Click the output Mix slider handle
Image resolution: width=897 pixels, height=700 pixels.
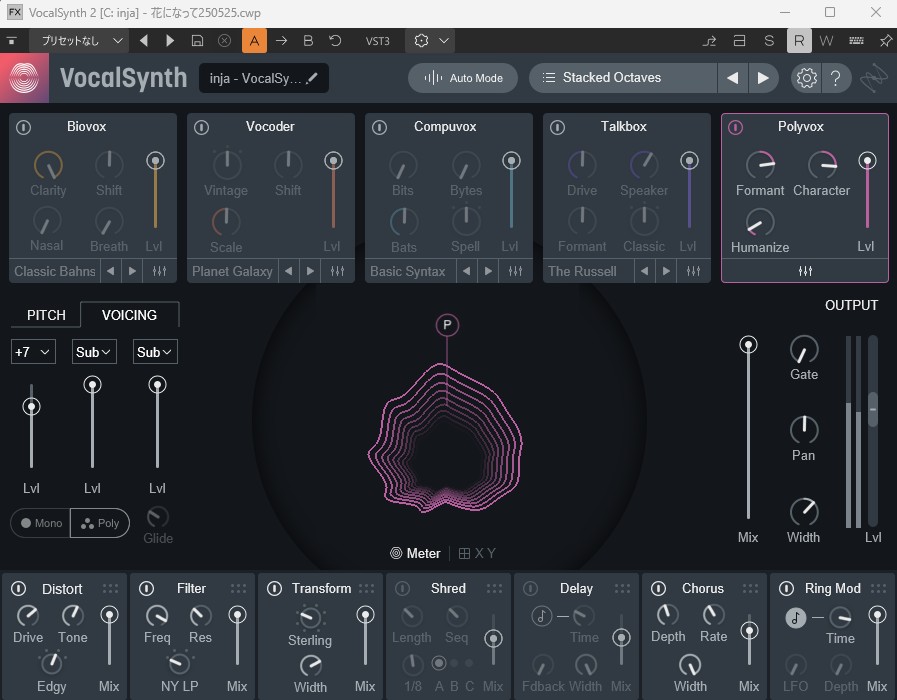click(748, 345)
